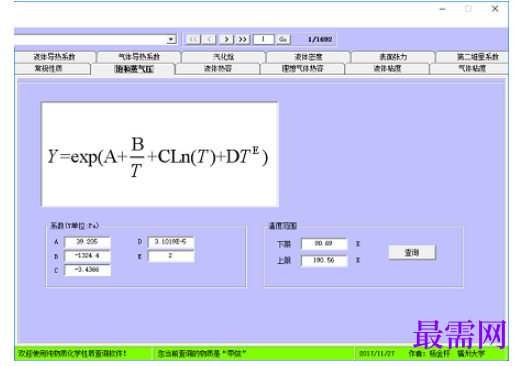Advance to next record with > button
The width and height of the screenshot is (525, 366).
(x=226, y=39)
